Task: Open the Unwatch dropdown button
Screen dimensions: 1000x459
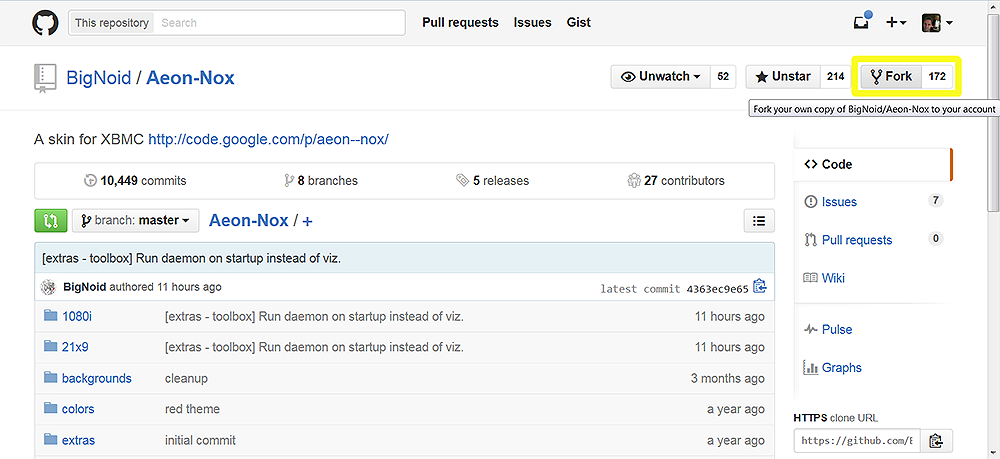Action: click(660, 77)
